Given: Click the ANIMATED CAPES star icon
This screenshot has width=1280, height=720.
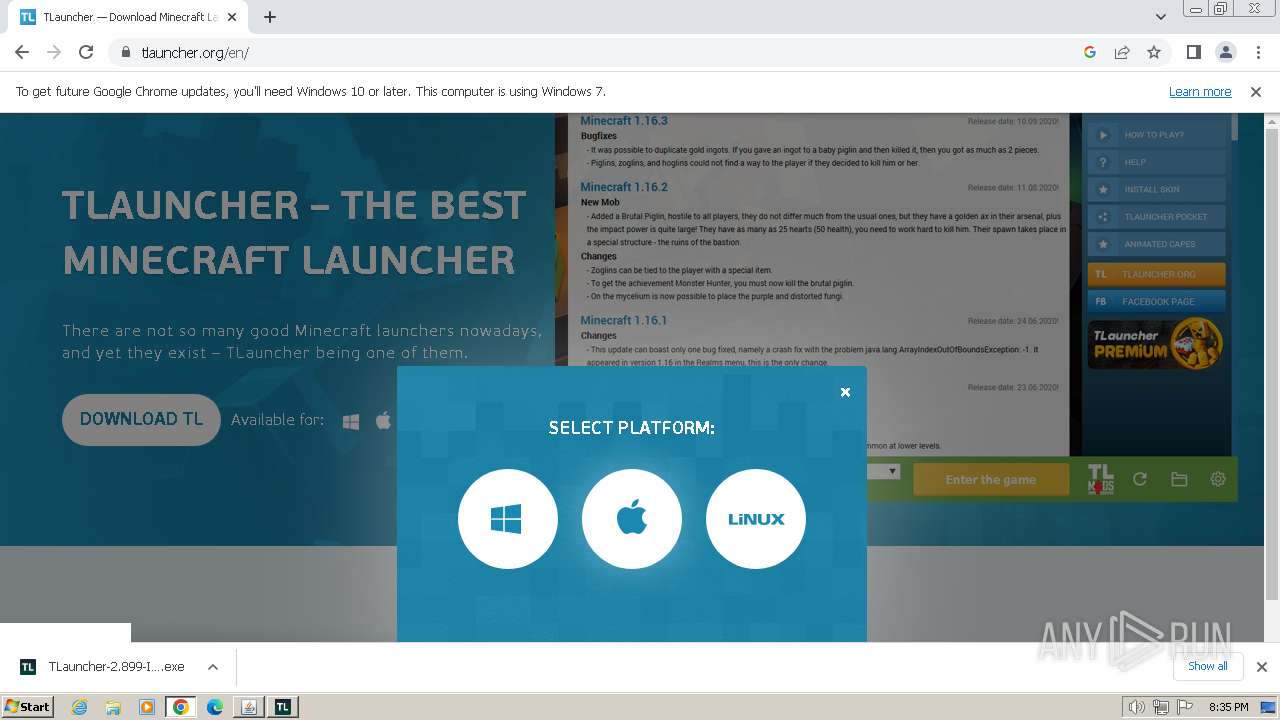Looking at the screenshot, I should point(1103,244).
